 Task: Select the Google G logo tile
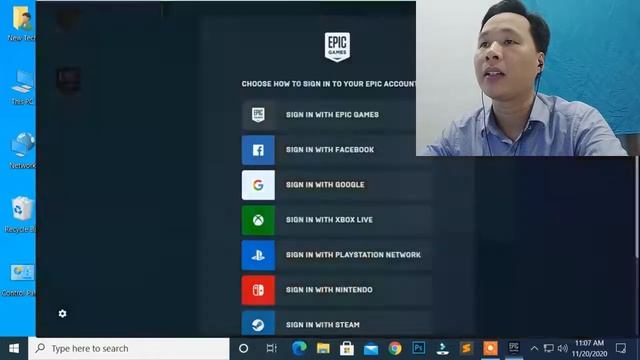click(258, 185)
